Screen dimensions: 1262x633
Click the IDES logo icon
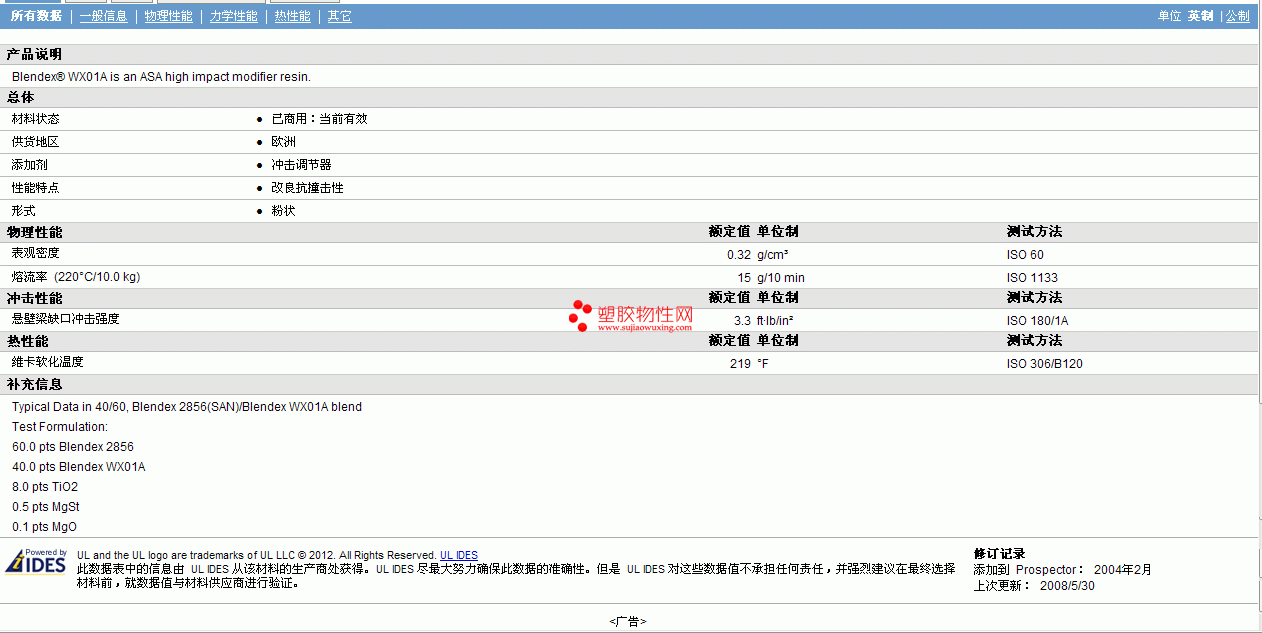pos(36,561)
